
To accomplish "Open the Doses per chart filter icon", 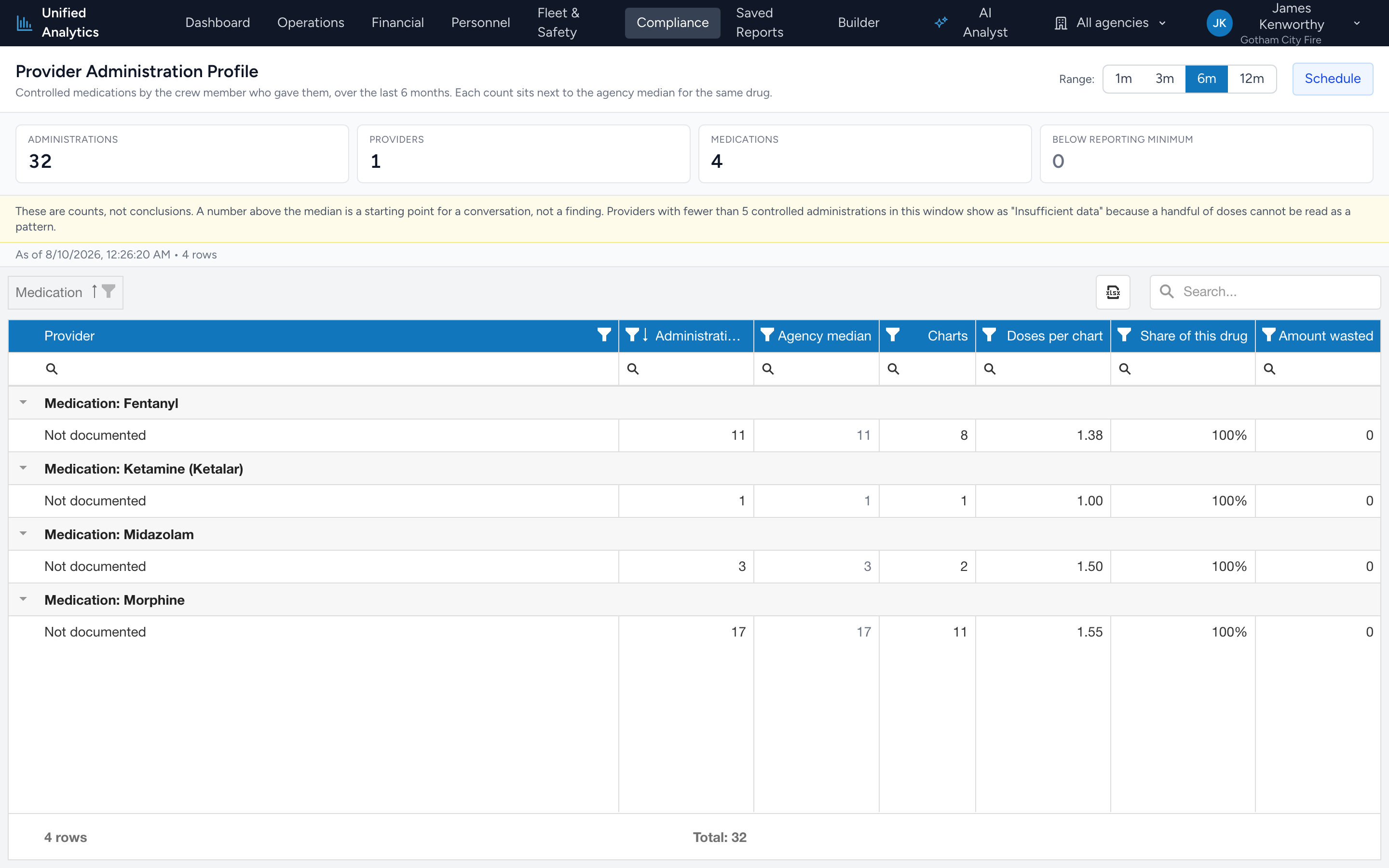I will 989,335.
